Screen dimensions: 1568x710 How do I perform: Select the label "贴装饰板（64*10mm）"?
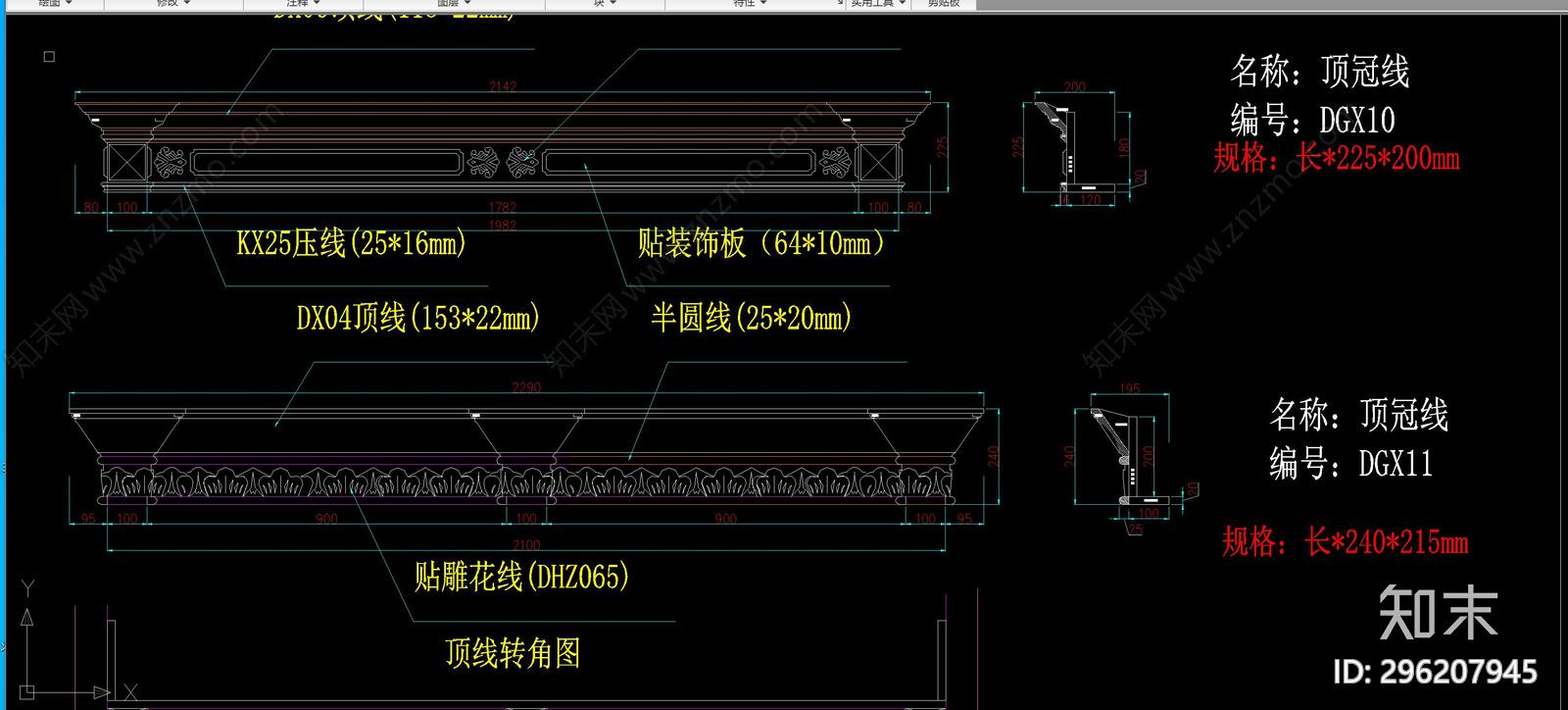(761, 242)
